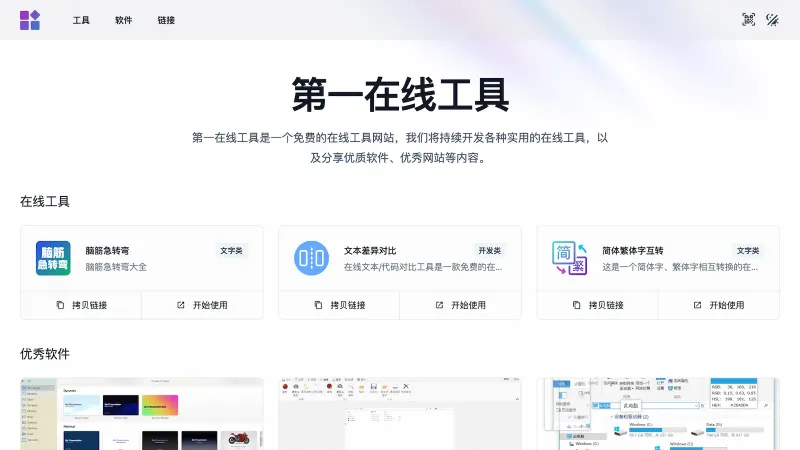Click the purple site logo in header
800x450 pixels.
tap(30, 20)
